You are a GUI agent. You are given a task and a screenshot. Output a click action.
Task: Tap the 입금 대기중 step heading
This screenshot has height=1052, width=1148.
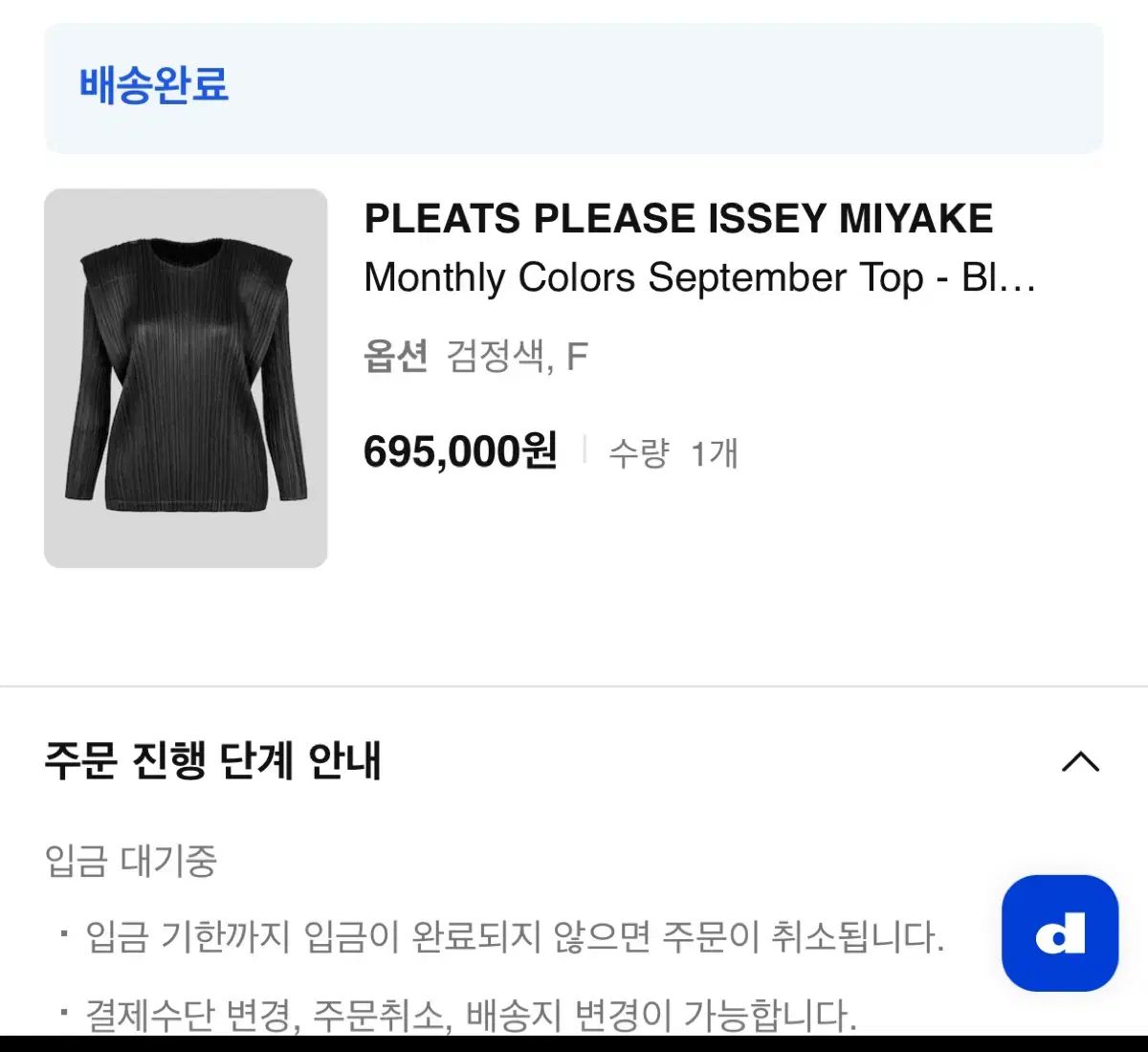[x=131, y=861]
